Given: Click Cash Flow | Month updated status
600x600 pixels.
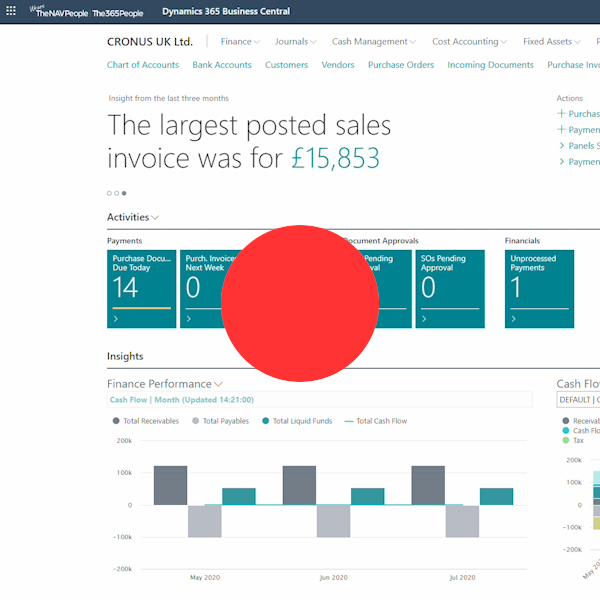Looking at the screenshot, I should tap(182, 399).
